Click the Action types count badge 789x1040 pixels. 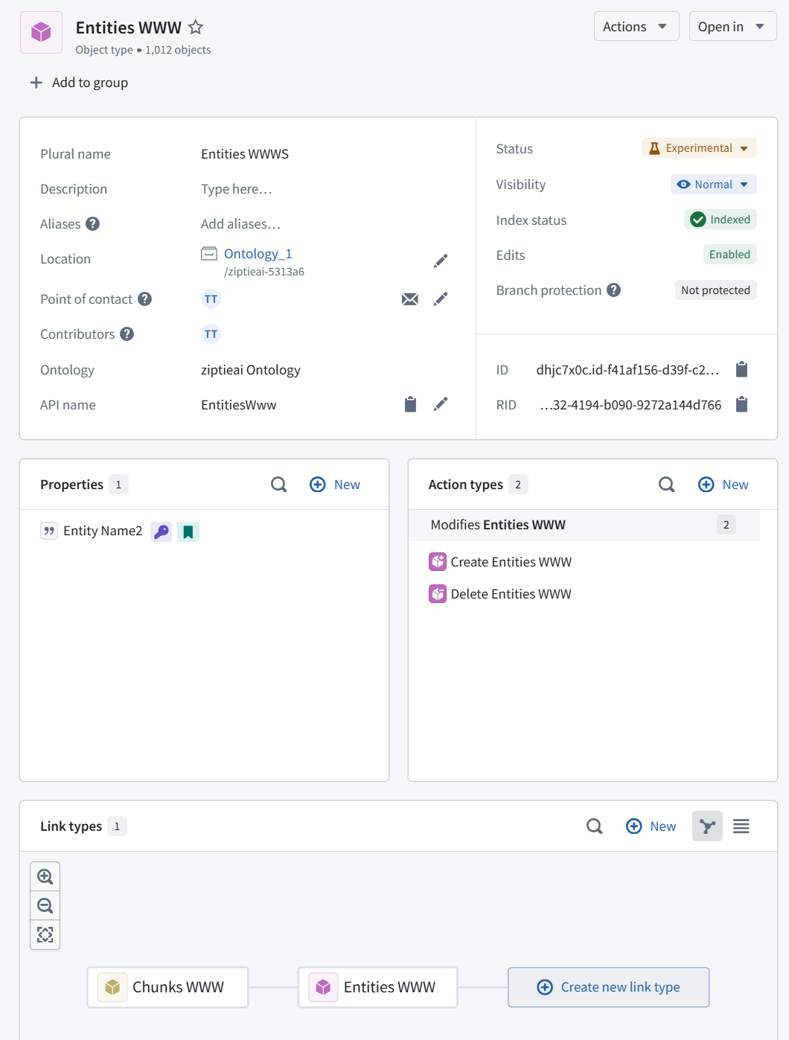pyautogui.click(x=518, y=485)
